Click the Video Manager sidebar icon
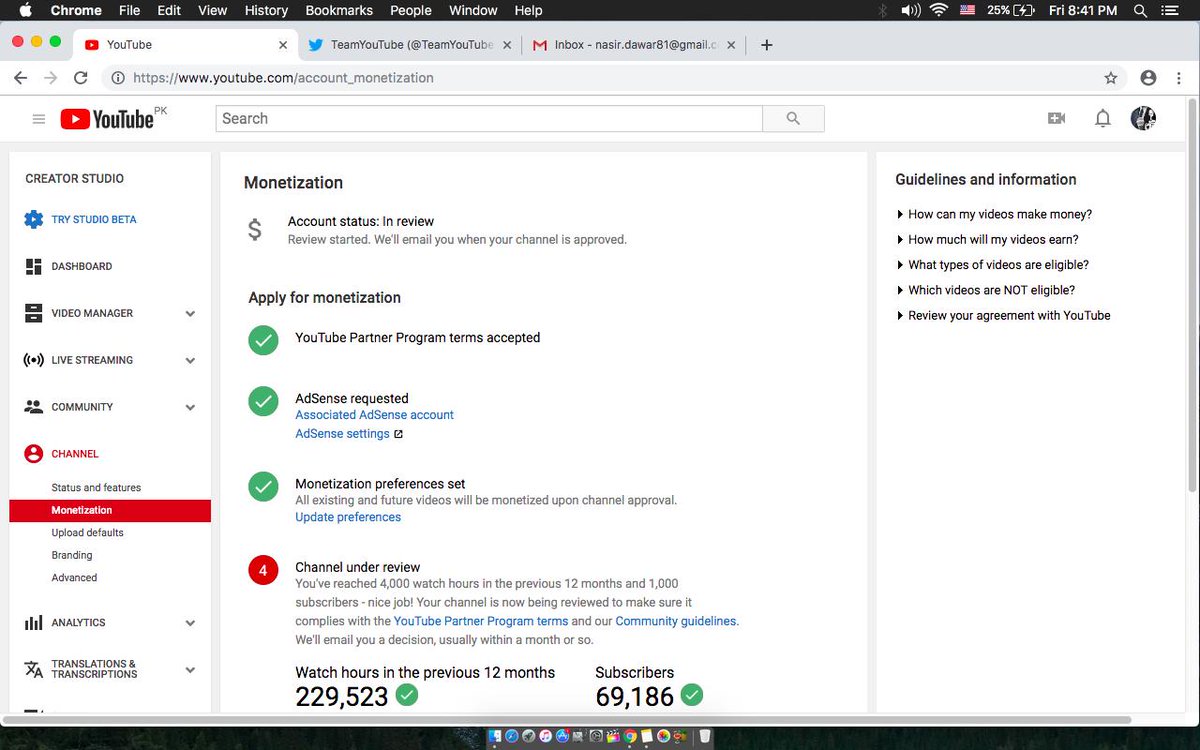 click(34, 313)
